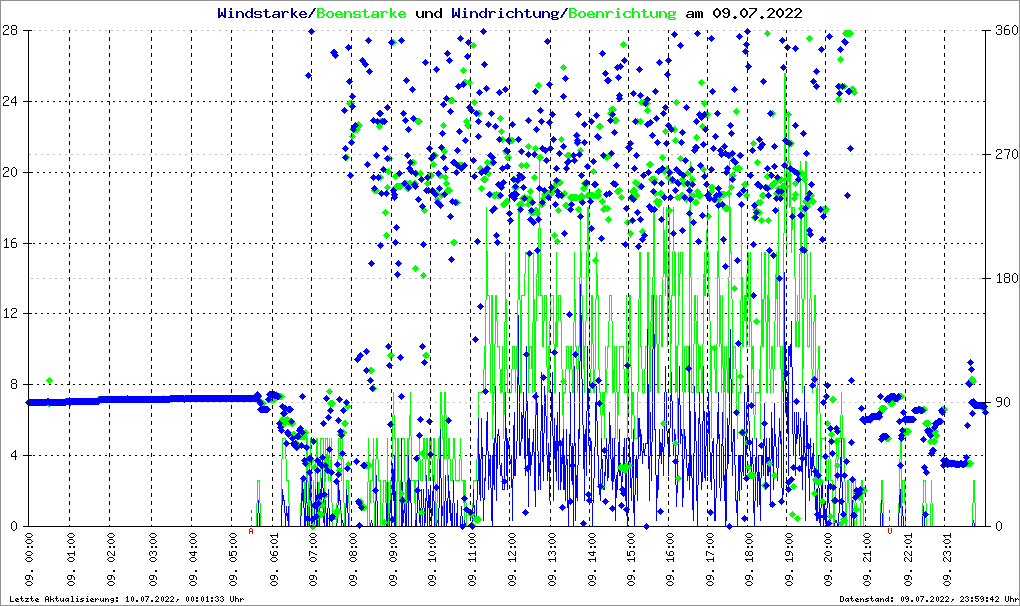The height and width of the screenshot is (606, 1020).
Task: Click the '09. 12:00' time axis label
Action: pyautogui.click(x=512, y=565)
